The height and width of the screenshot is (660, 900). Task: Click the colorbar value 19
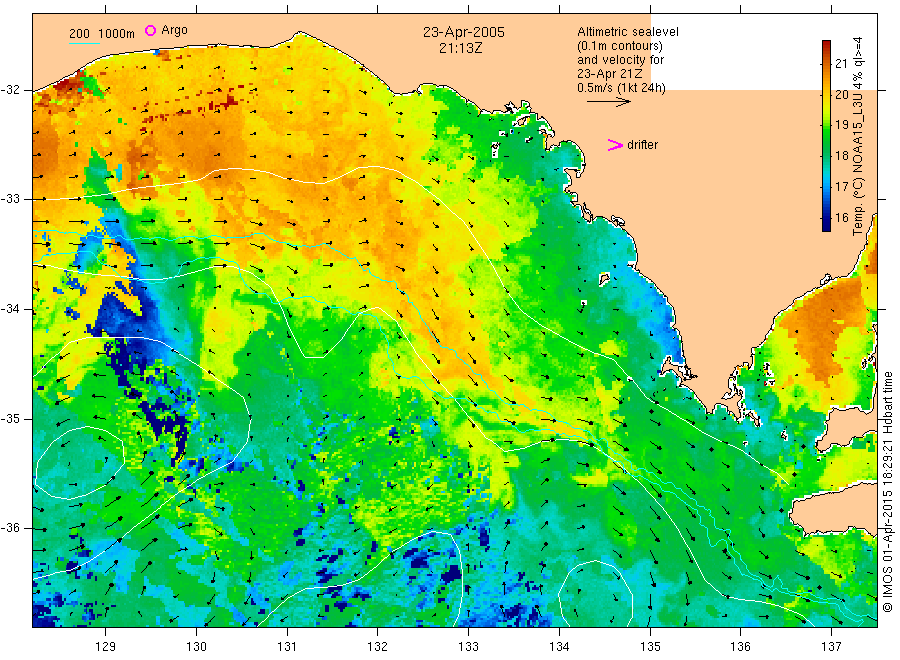click(x=841, y=125)
